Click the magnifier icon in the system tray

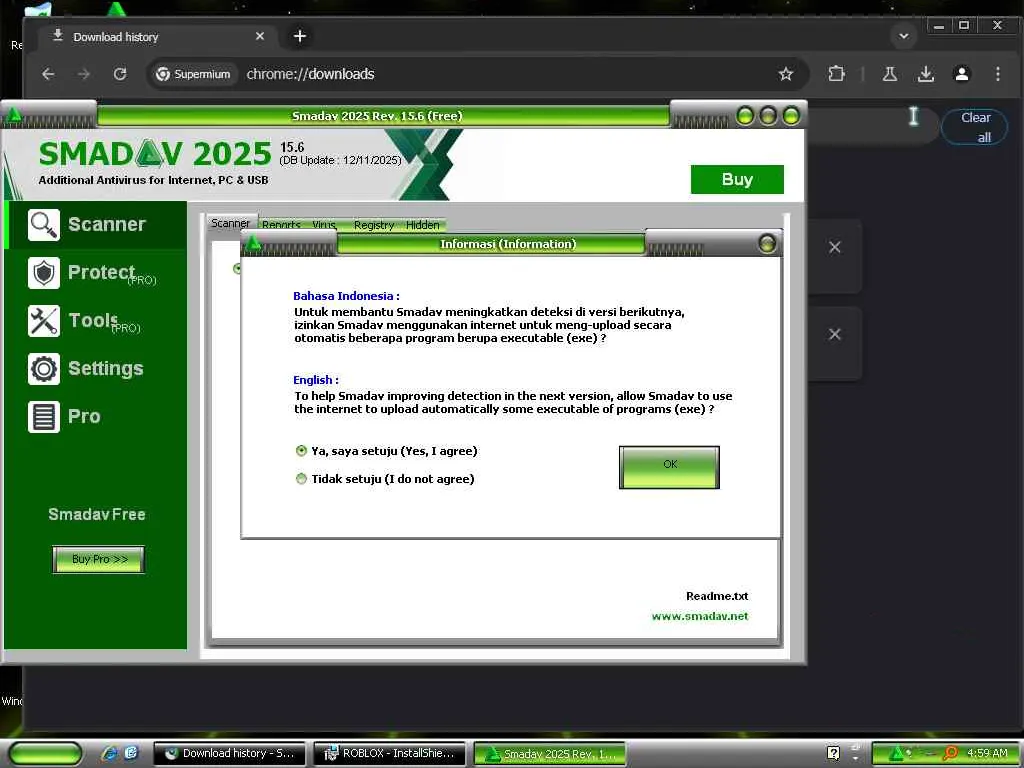[x=950, y=753]
